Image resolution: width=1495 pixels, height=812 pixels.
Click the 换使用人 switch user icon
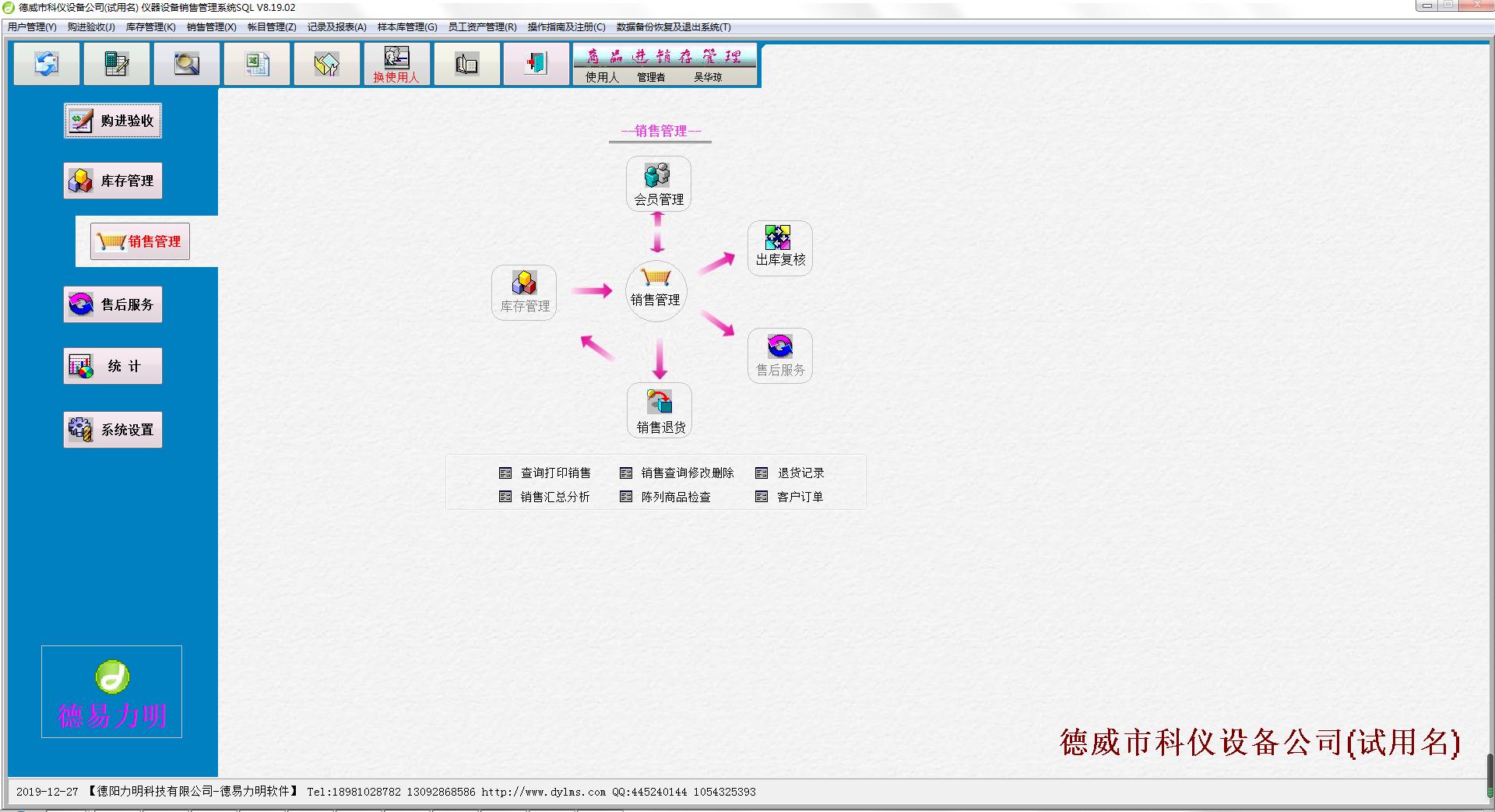[x=396, y=63]
